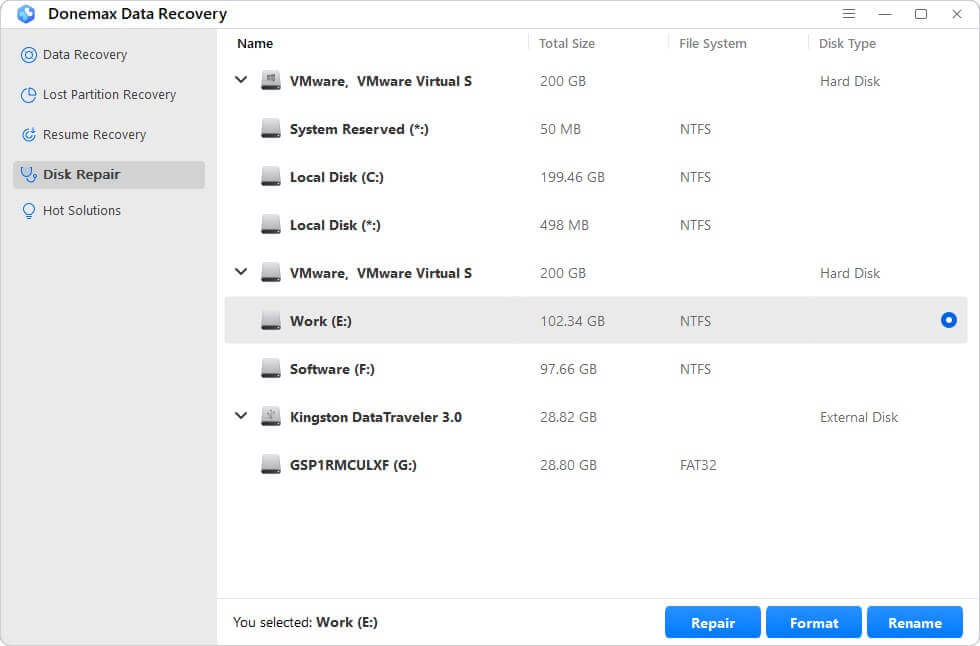Click the Lost Partition Recovery pie icon
Viewport: 980px width, 646px height.
(x=28, y=95)
